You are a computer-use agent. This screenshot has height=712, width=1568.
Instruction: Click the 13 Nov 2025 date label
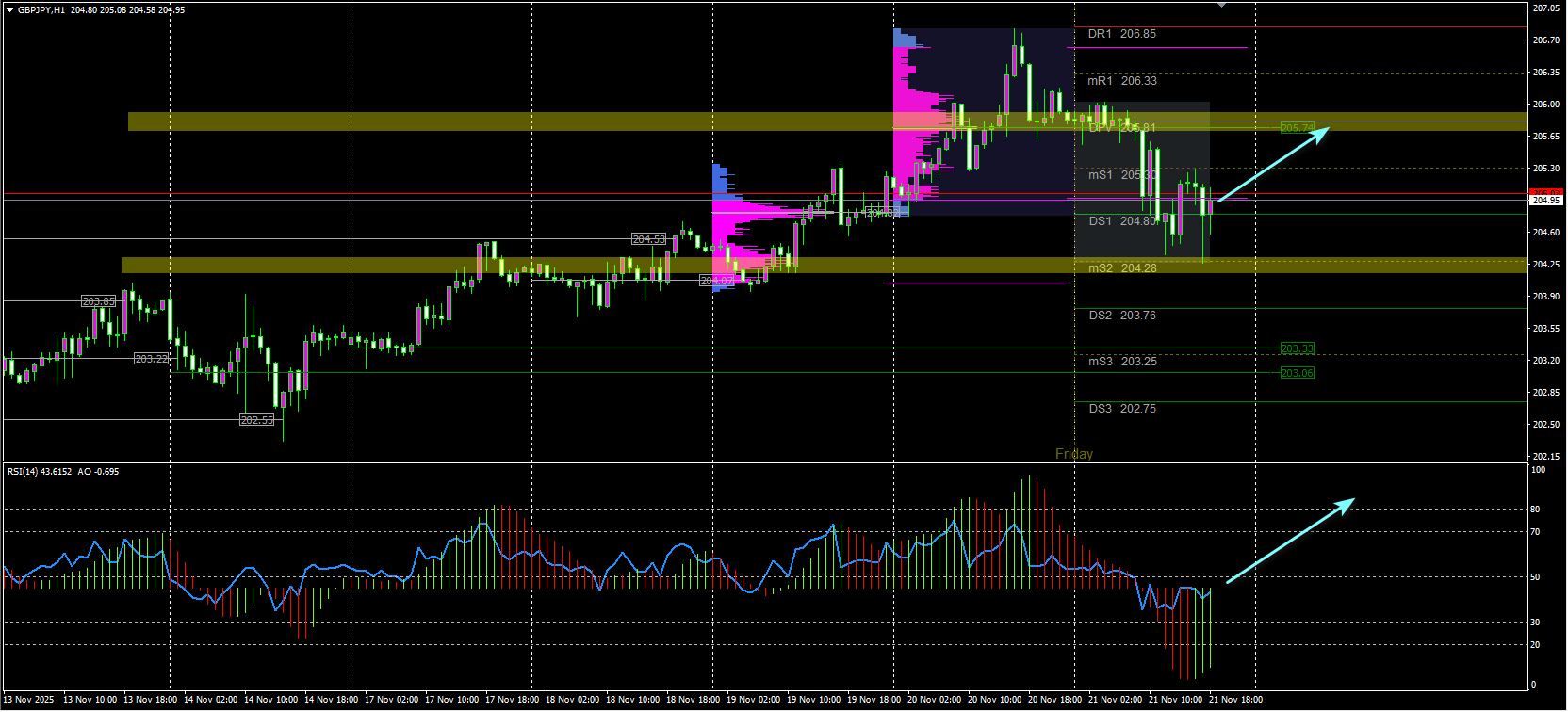click(28, 700)
